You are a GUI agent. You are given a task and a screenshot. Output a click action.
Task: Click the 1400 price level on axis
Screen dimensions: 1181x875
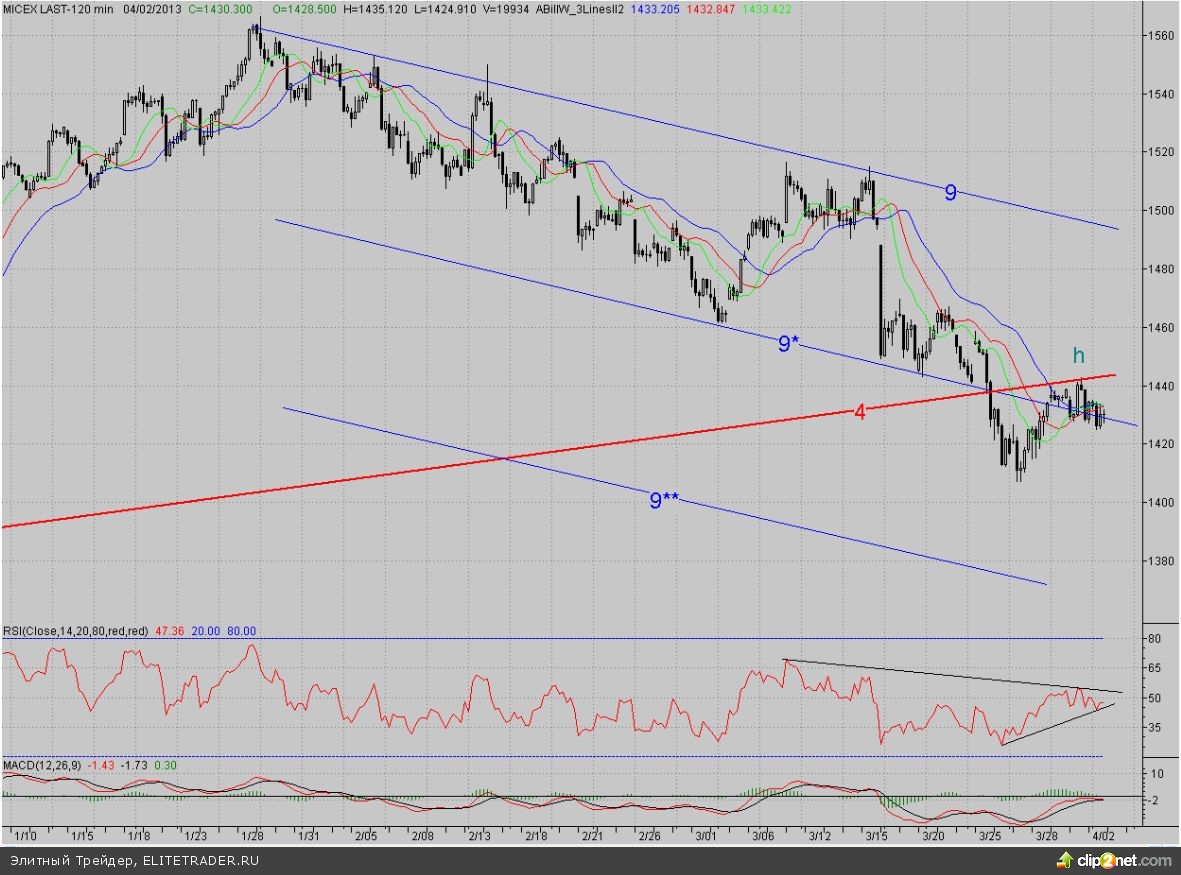[1161, 502]
